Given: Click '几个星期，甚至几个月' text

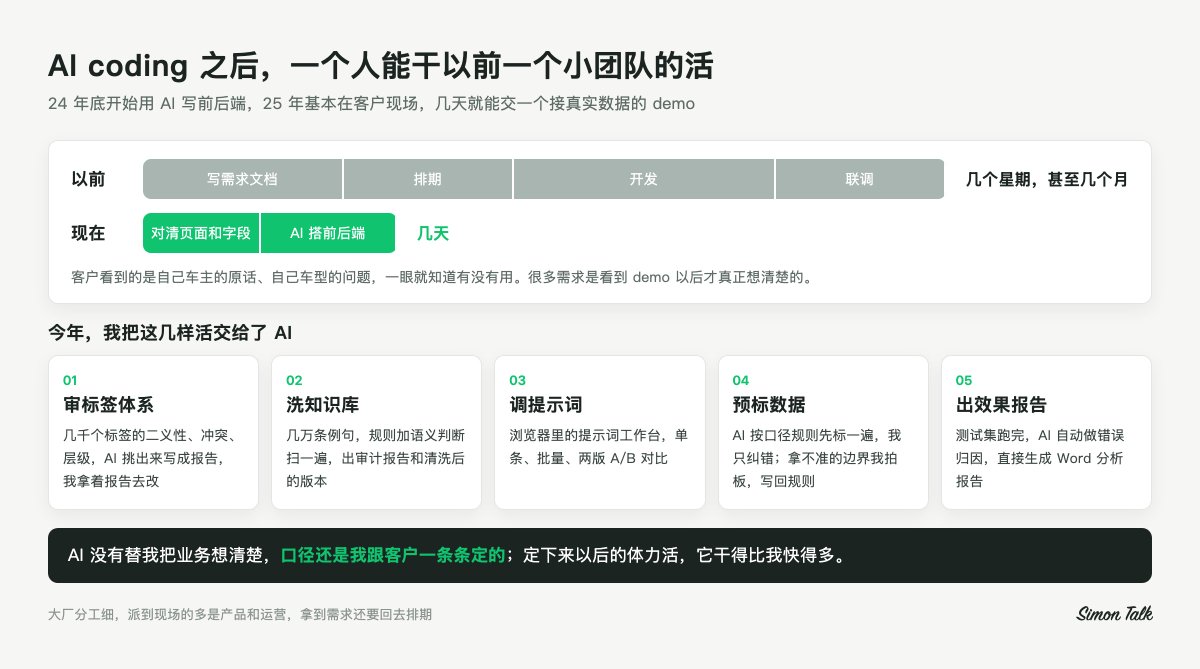Looking at the screenshot, I should pos(1047,180).
